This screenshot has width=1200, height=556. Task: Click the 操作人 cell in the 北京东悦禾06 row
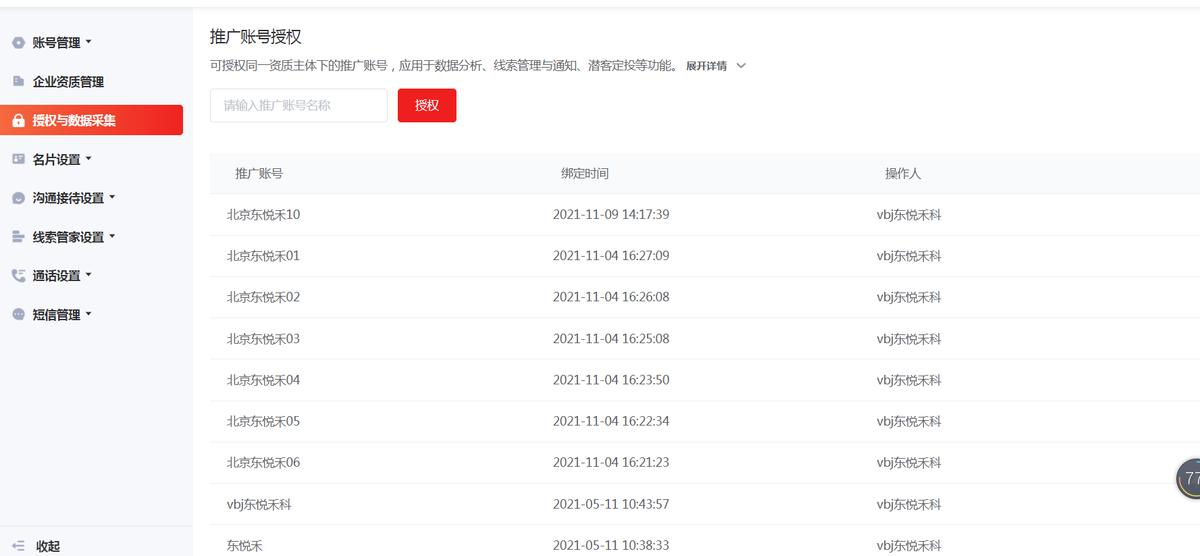point(909,463)
